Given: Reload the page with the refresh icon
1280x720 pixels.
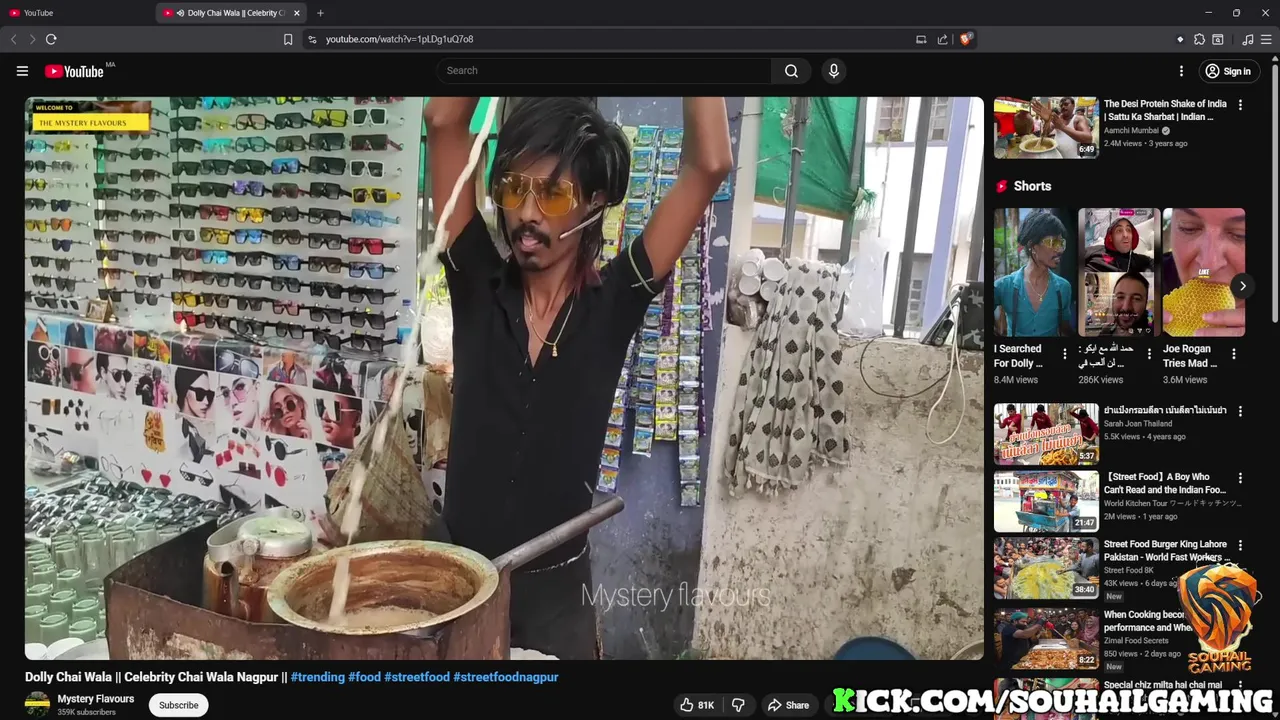Looking at the screenshot, I should click(x=51, y=39).
